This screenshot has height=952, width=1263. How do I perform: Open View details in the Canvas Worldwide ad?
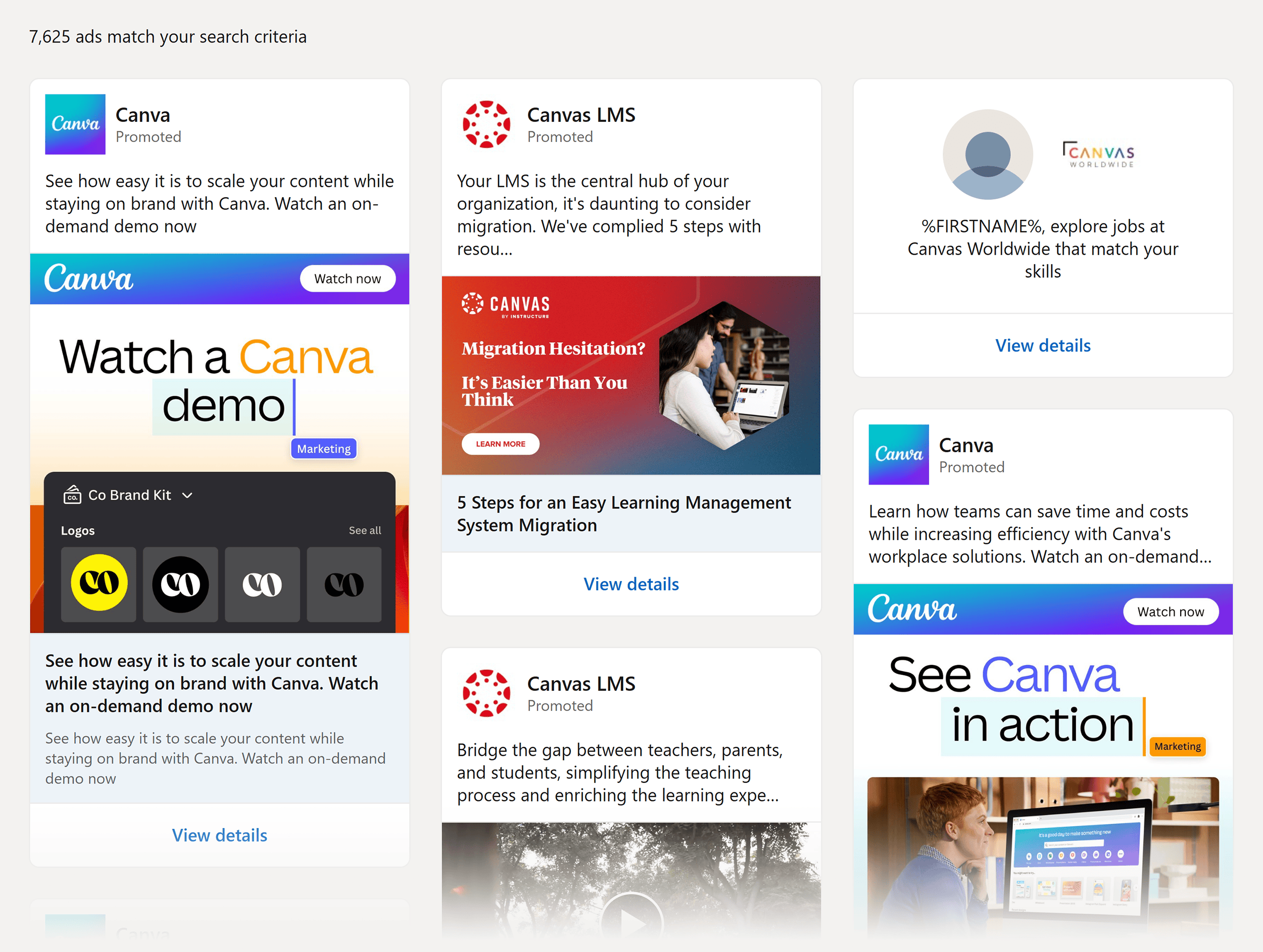click(x=1043, y=345)
